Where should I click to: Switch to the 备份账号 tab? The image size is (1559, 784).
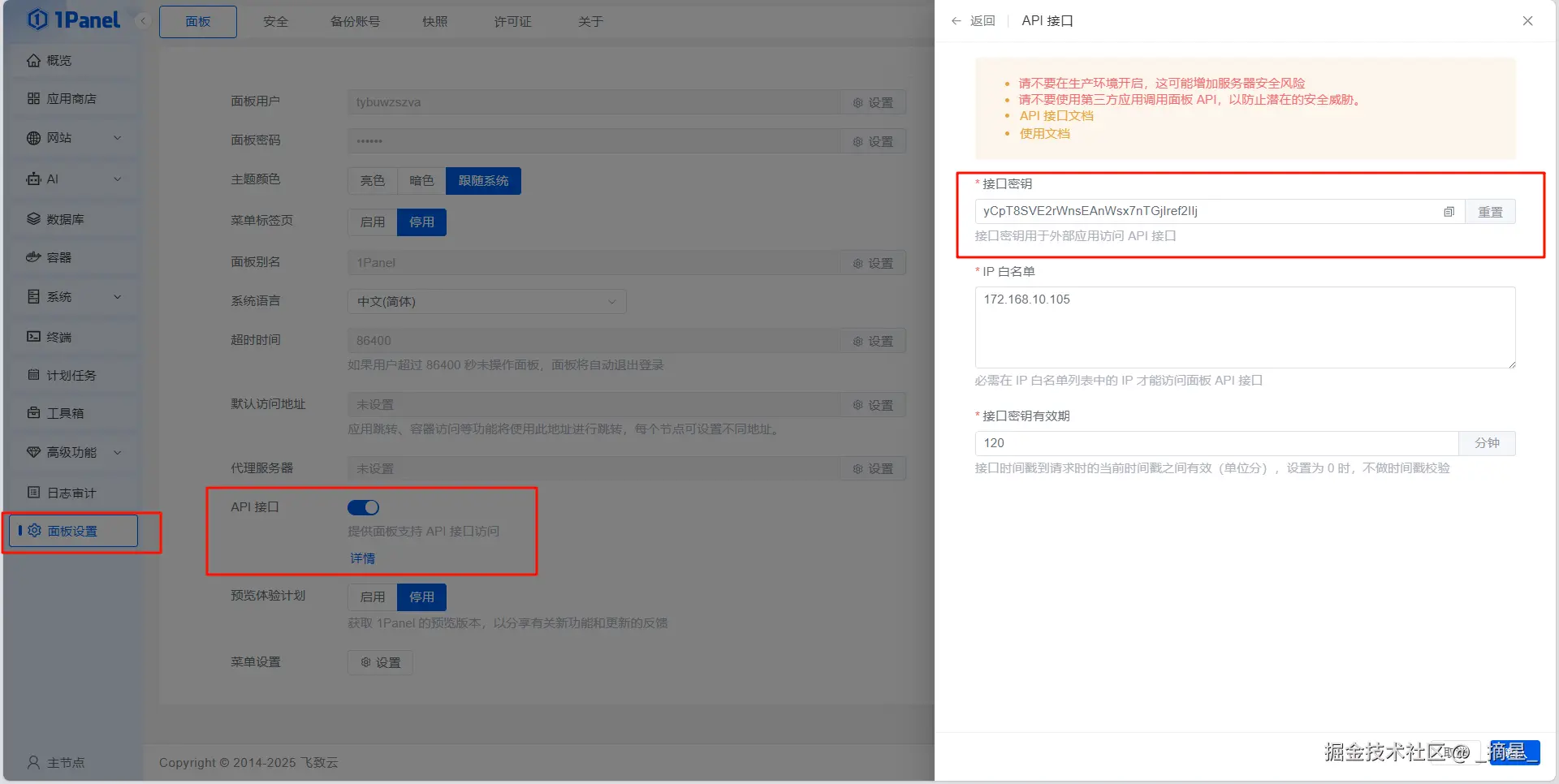point(355,22)
